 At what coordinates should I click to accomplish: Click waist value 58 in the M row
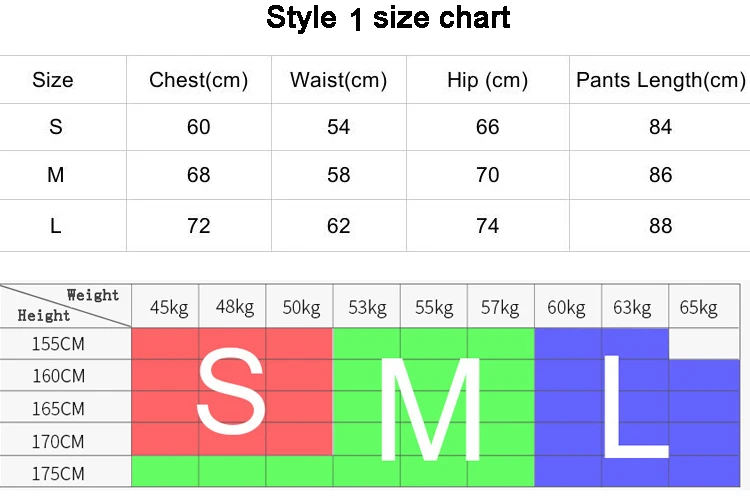click(338, 175)
